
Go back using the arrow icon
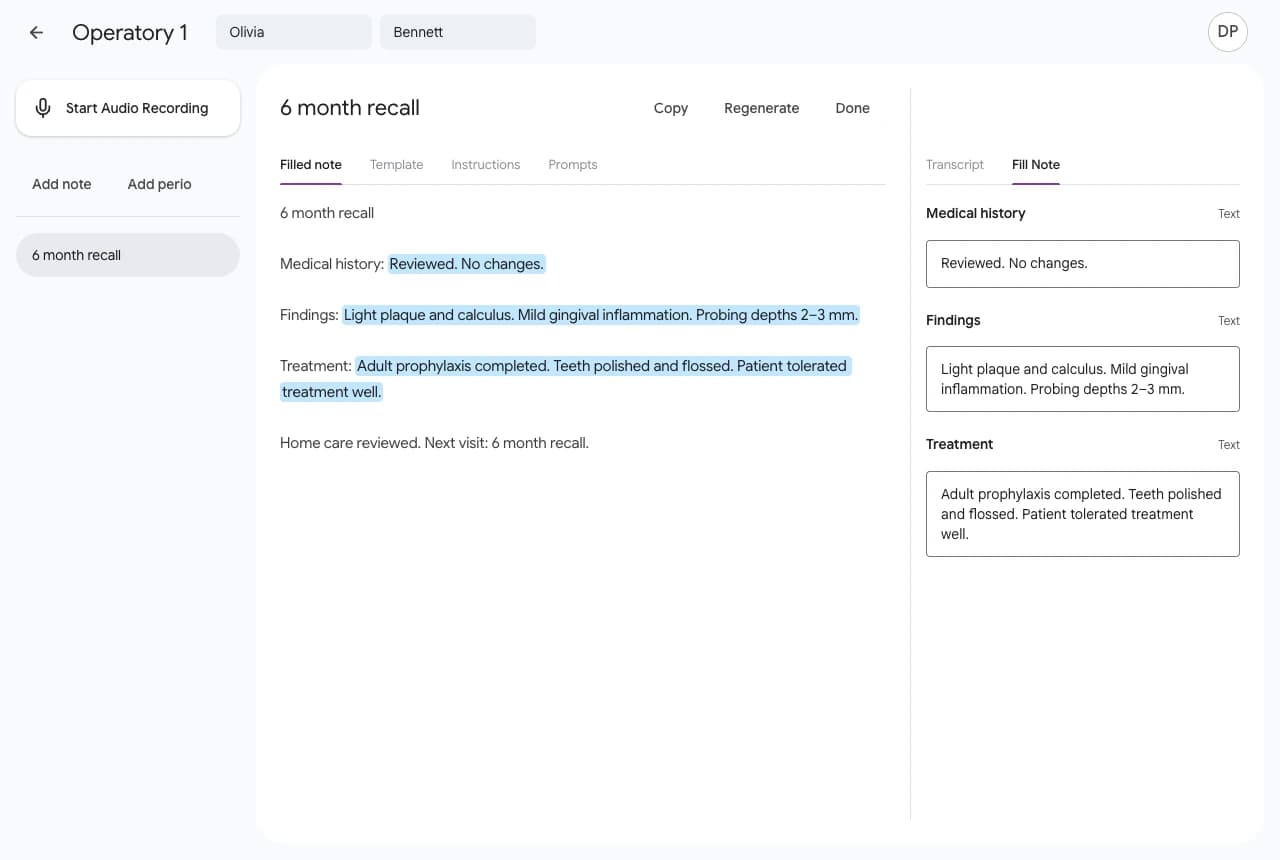[x=37, y=32]
